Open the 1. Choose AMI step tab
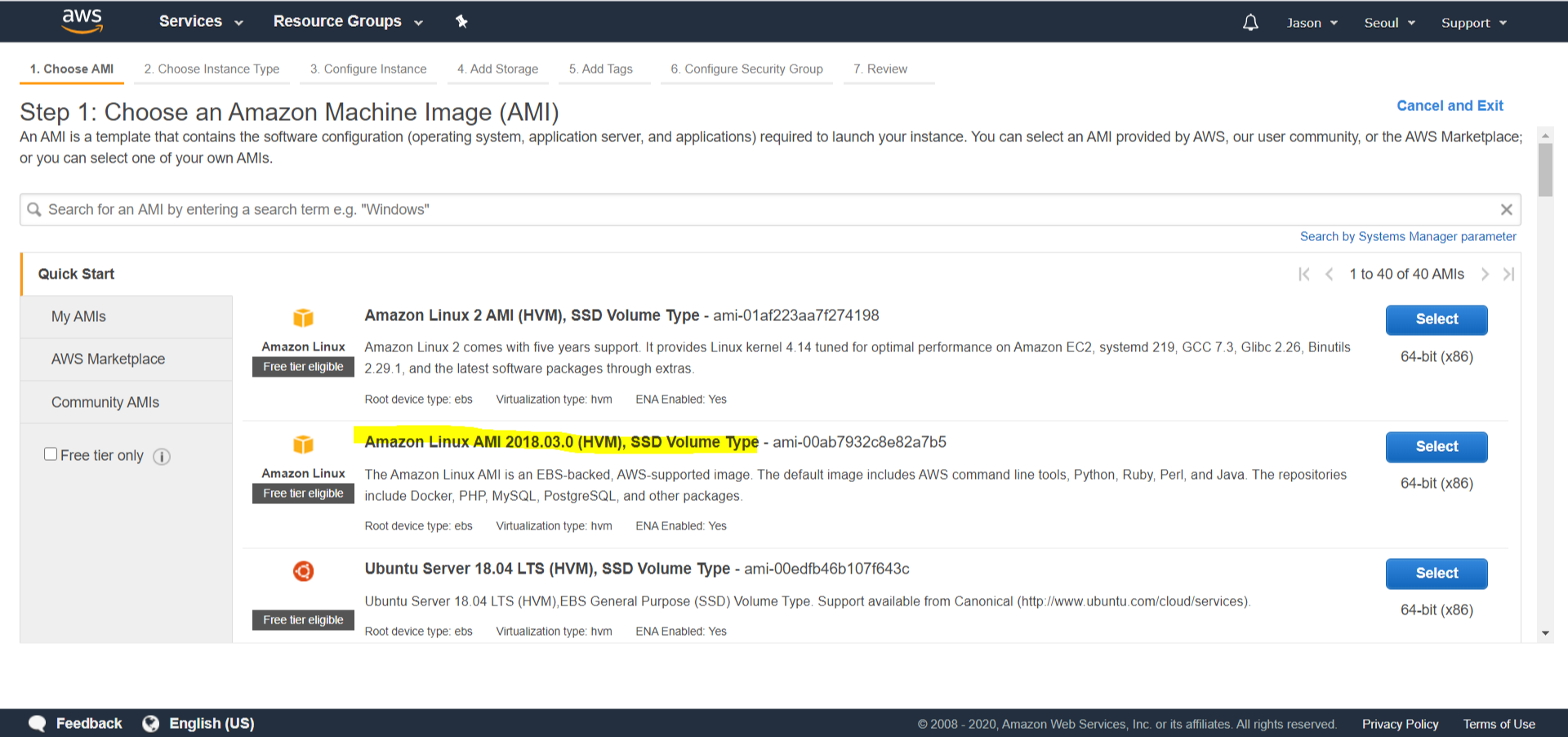This screenshot has width=1568, height=737. click(x=72, y=69)
